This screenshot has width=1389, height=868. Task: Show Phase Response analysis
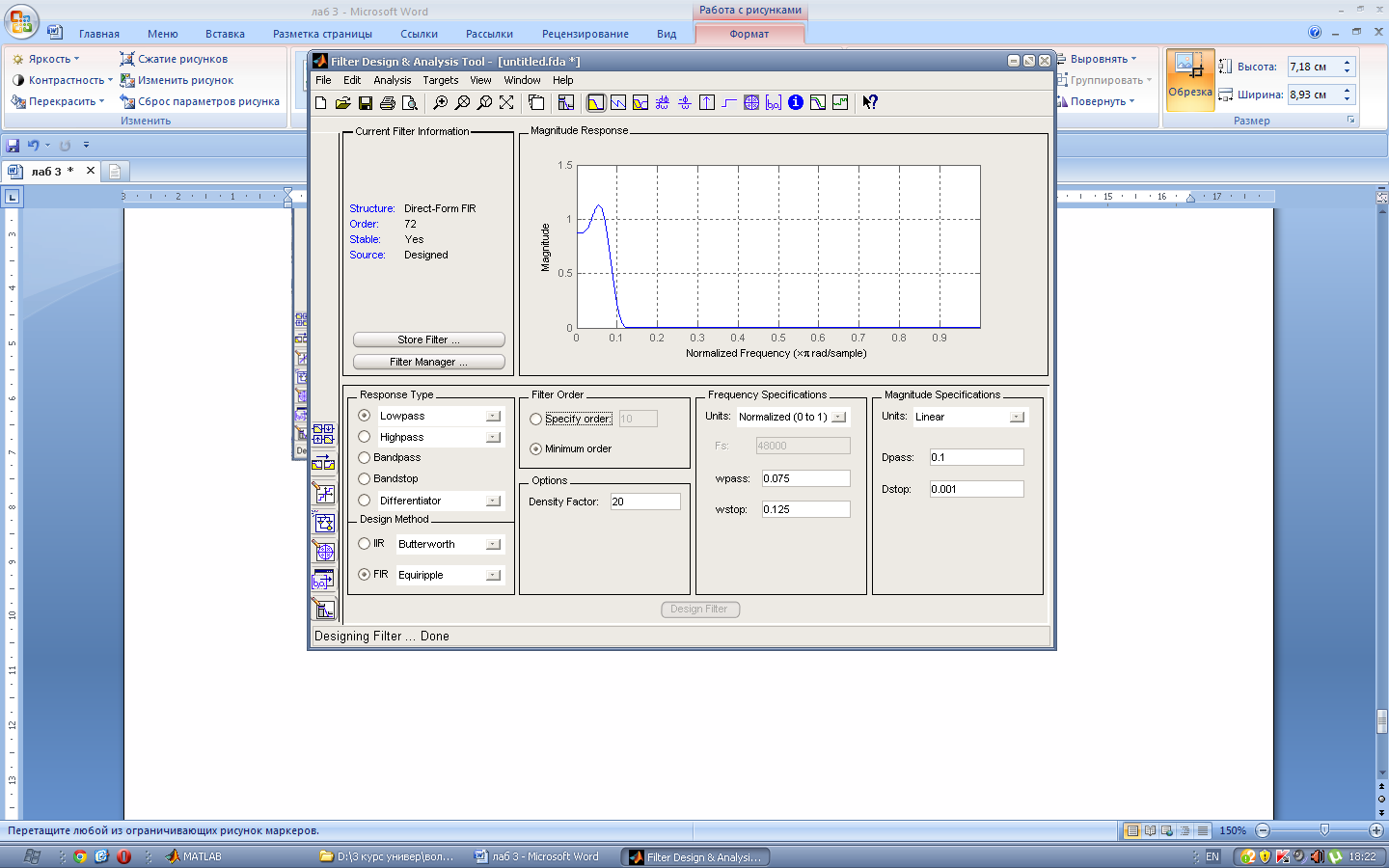[x=618, y=102]
